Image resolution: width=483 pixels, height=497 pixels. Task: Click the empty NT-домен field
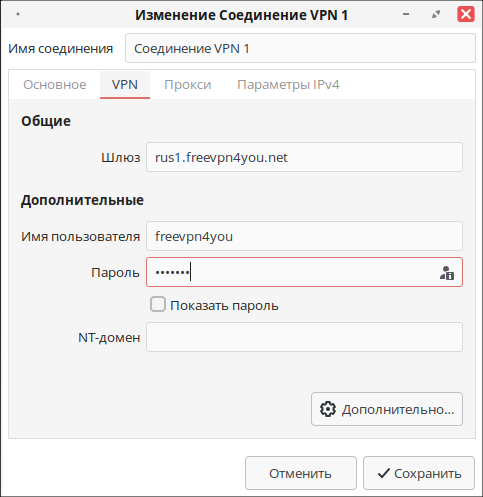coord(304,337)
